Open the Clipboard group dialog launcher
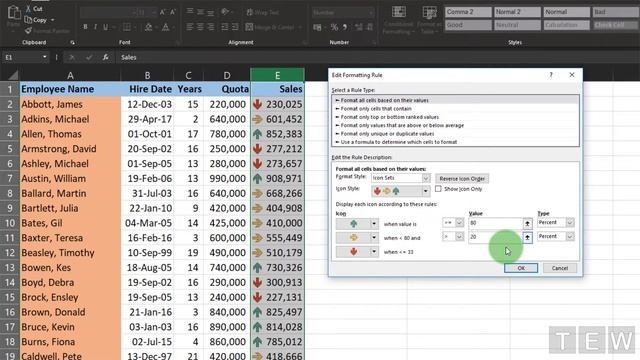Image resolution: width=640 pixels, height=360 pixels. tap(72, 42)
